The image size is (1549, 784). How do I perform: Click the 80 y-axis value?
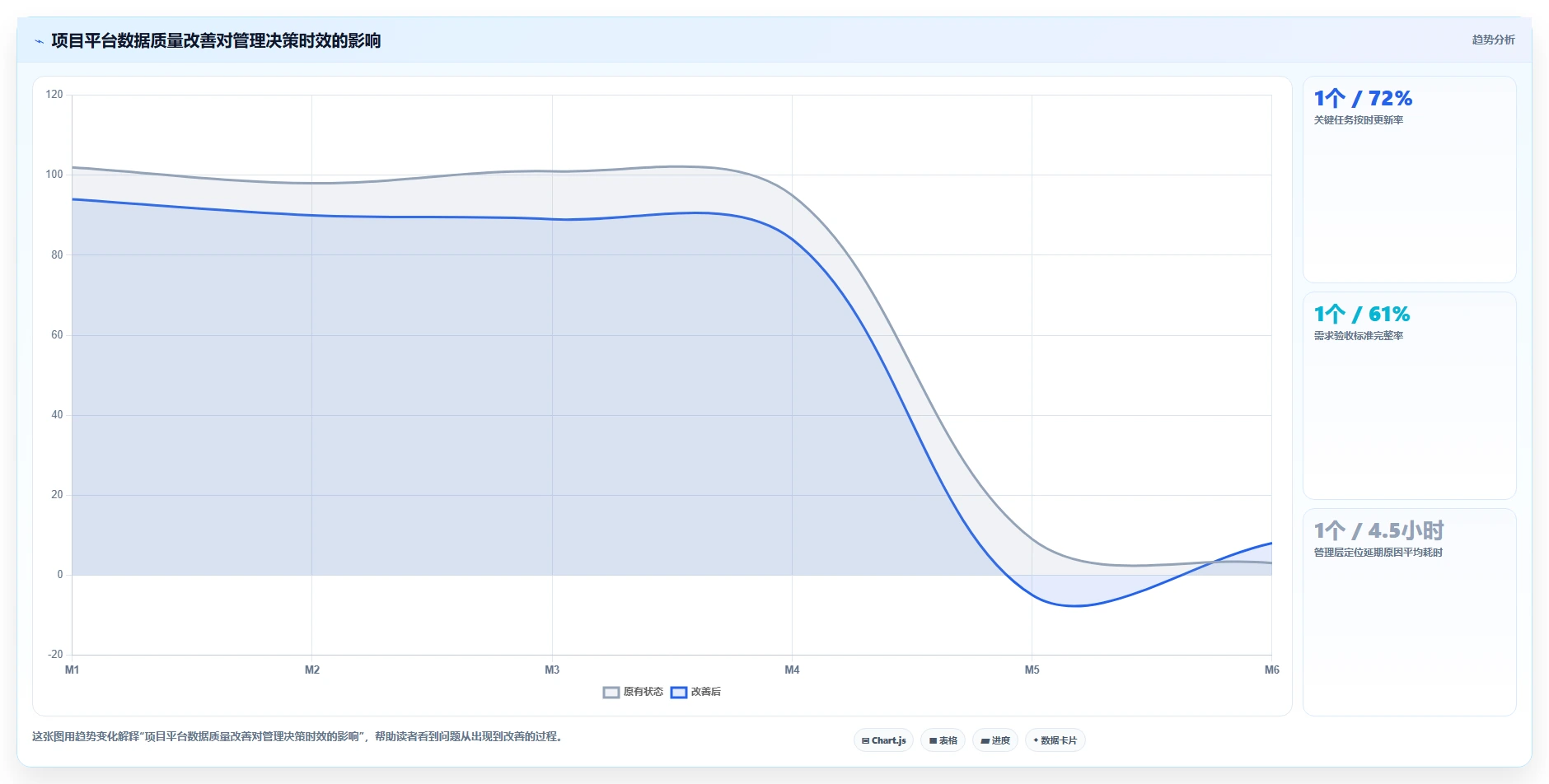pyautogui.click(x=57, y=255)
